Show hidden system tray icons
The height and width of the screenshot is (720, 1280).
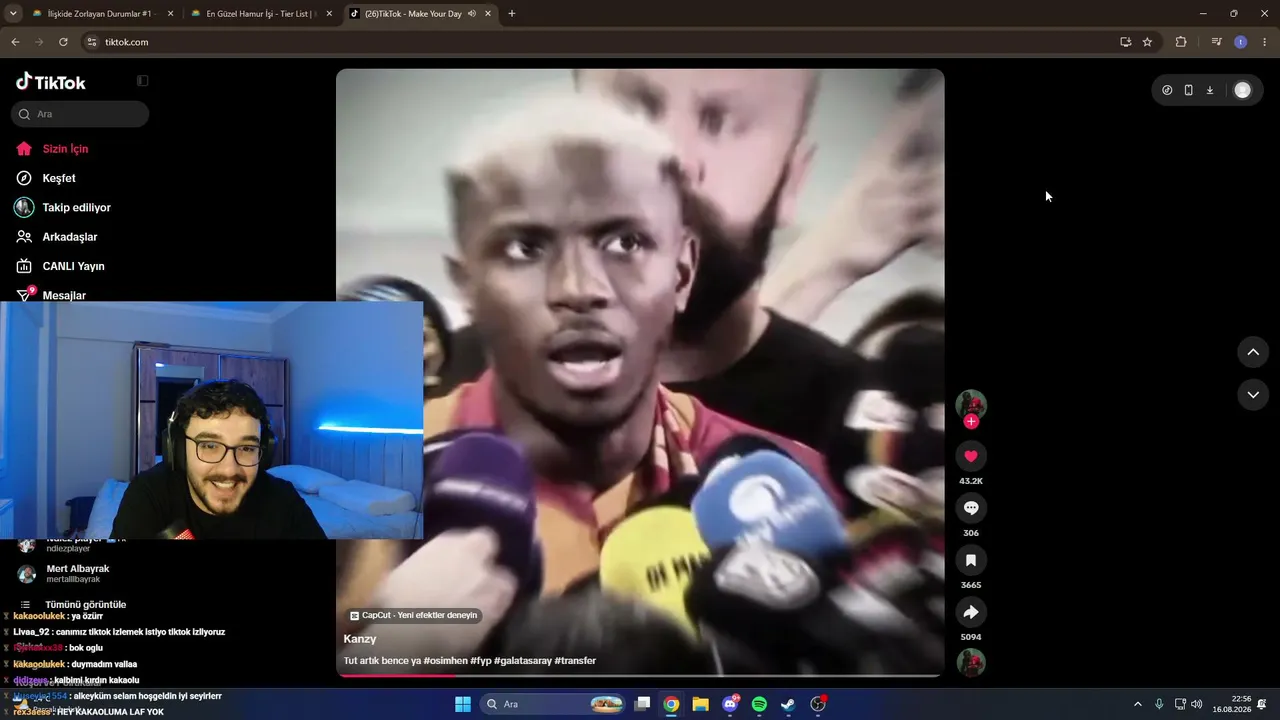tap(1137, 704)
